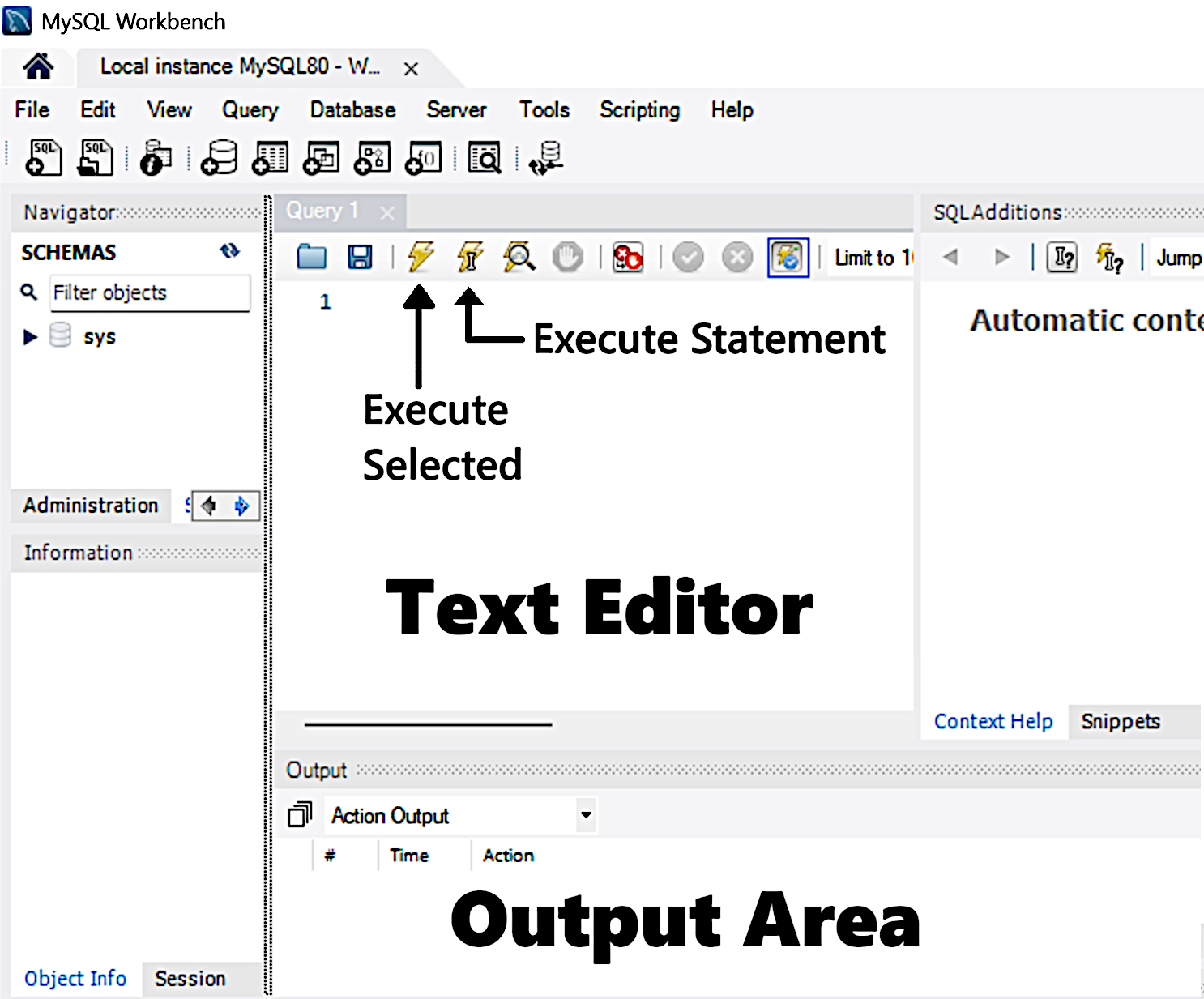
Task: Switch to Local instance MySQL80 tab
Action: (240, 66)
